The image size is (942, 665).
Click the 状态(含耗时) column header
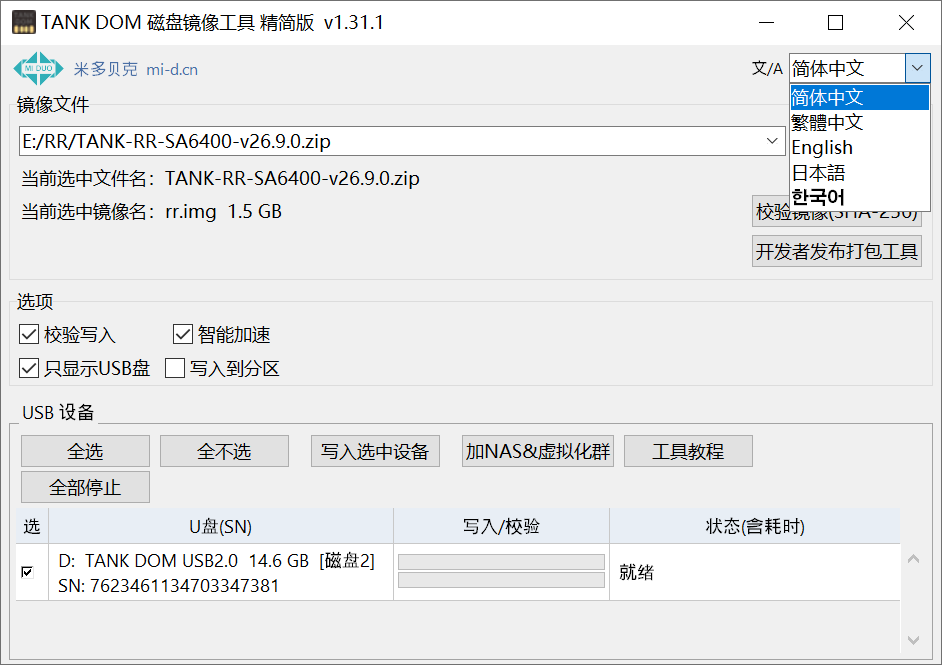click(755, 526)
